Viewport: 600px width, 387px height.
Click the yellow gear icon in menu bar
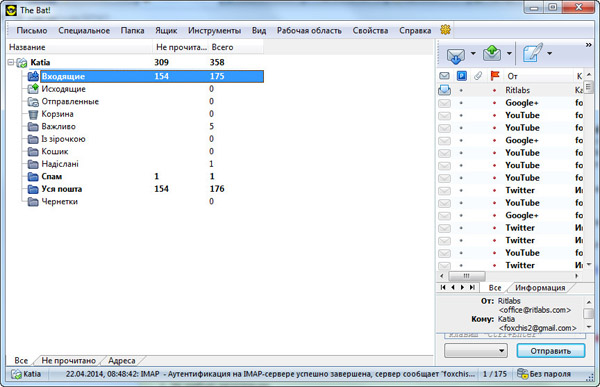tap(445, 30)
